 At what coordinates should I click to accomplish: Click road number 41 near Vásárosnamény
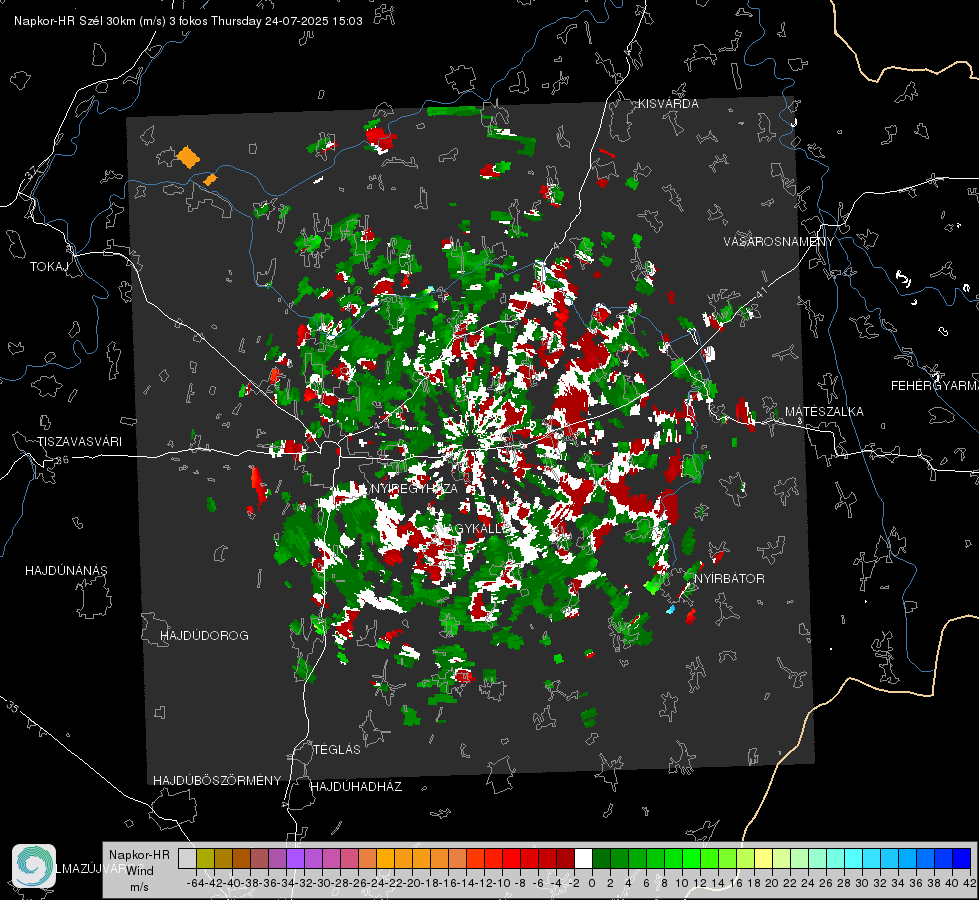pyautogui.click(x=760, y=292)
